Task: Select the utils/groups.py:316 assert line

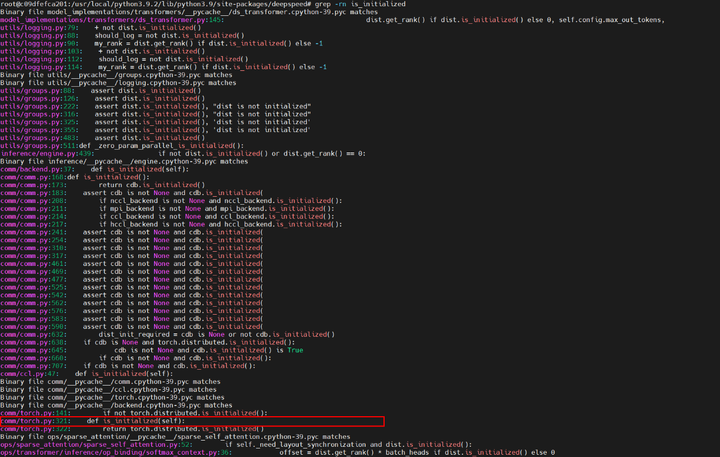Action: point(156,114)
